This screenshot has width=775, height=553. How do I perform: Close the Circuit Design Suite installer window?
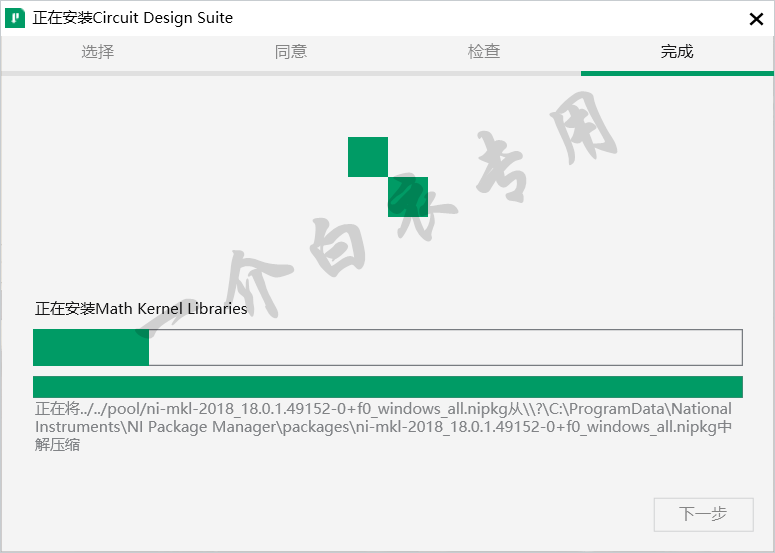tap(756, 19)
